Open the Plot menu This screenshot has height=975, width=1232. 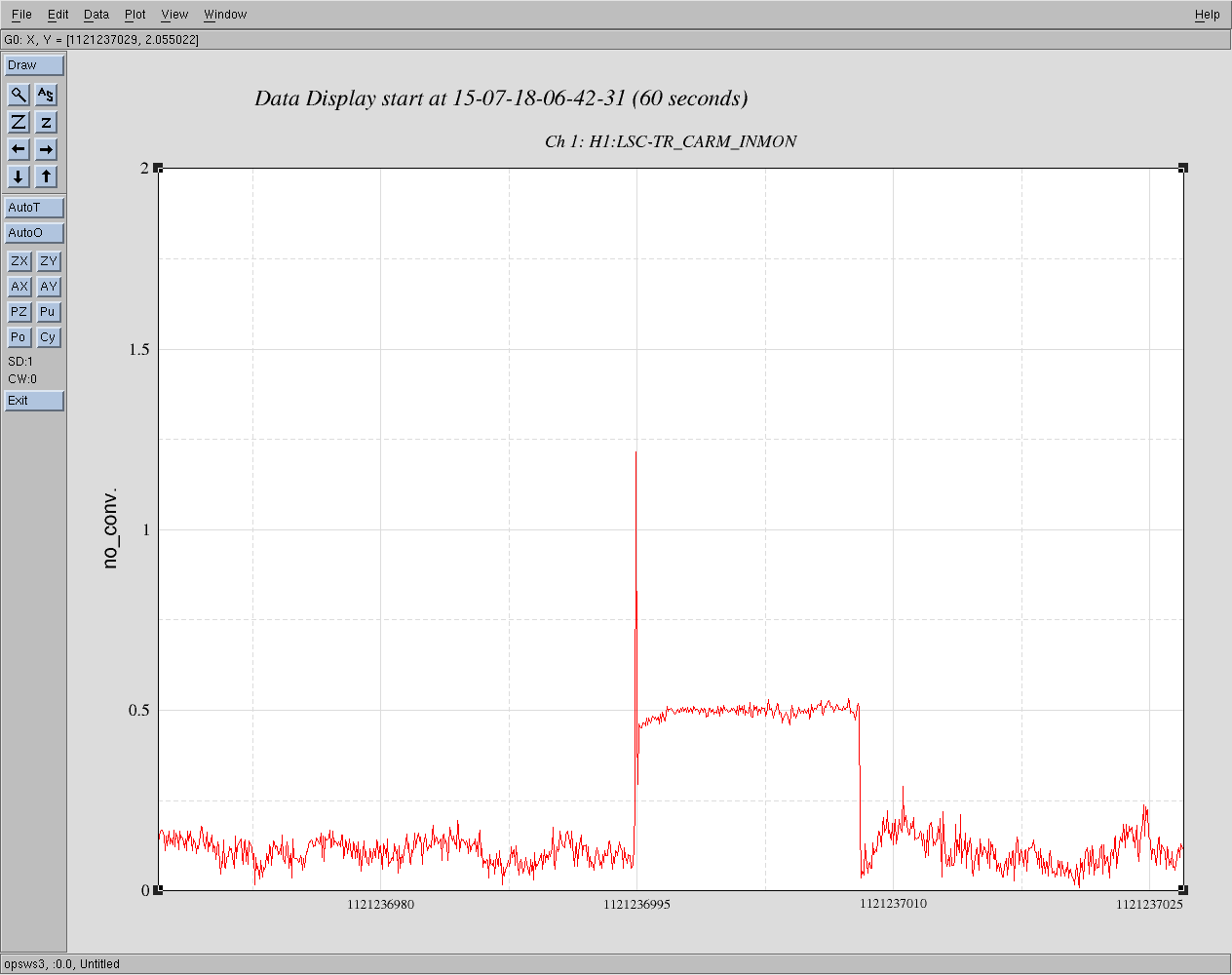pyautogui.click(x=135, y=15)
